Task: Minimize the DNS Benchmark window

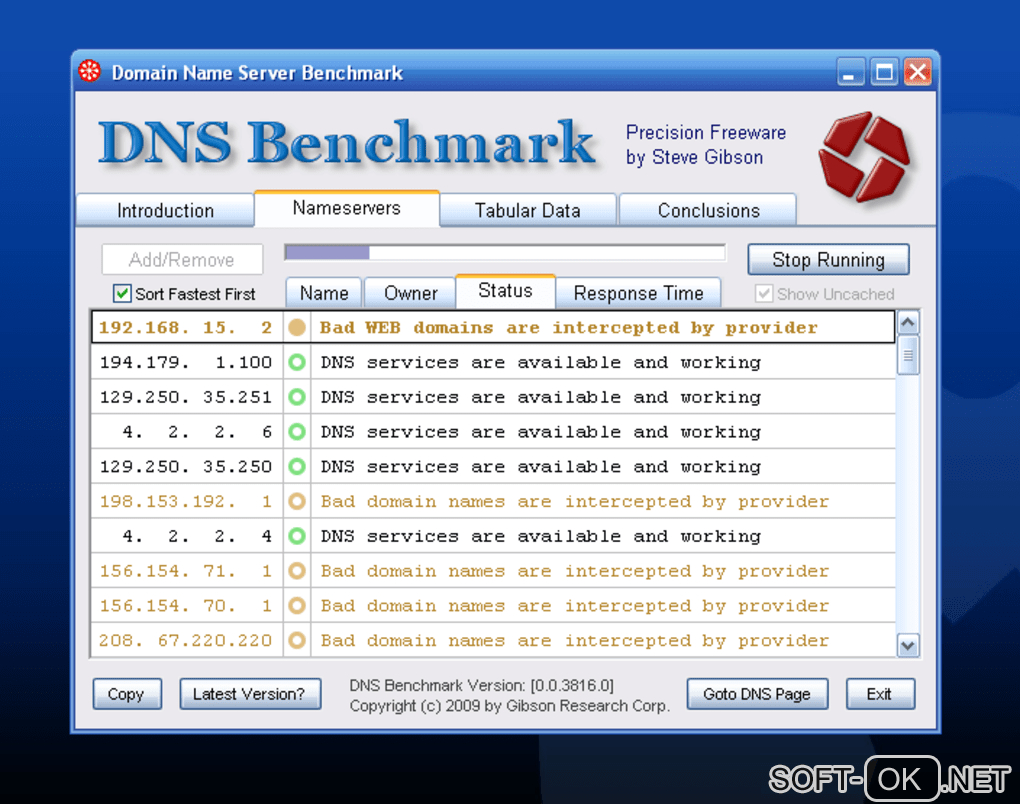Action: [850, 72]
